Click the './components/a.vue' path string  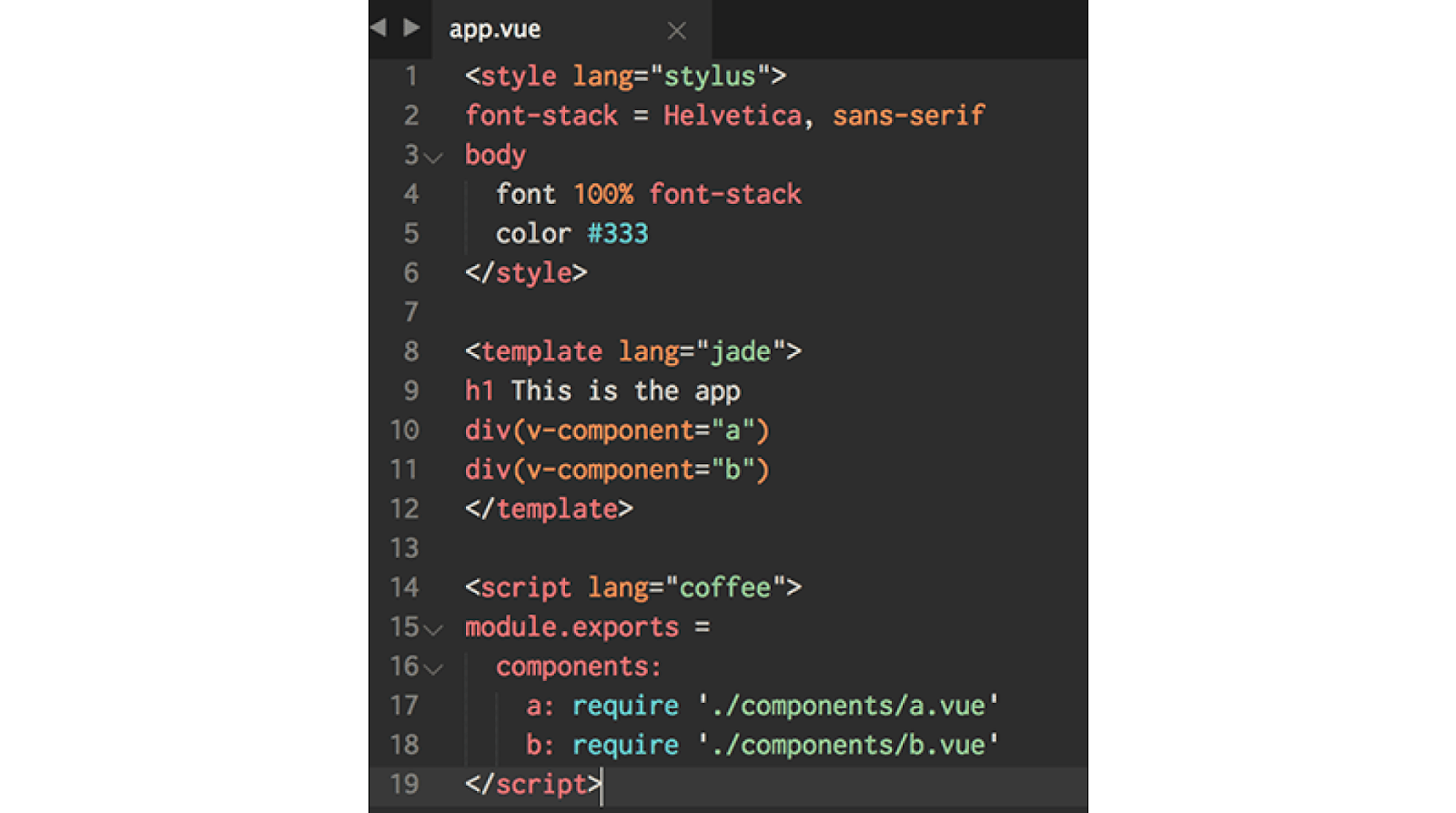pyautogui.click(x=848, y=706)
